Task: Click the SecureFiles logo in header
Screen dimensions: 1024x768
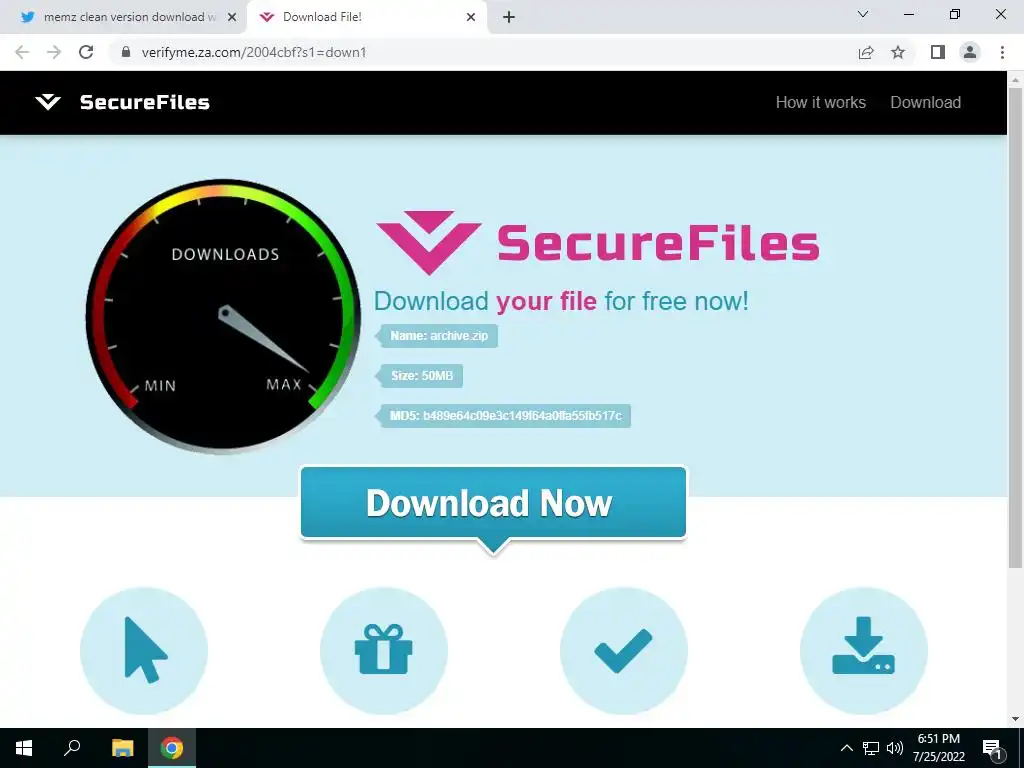Action: [122, 103]
